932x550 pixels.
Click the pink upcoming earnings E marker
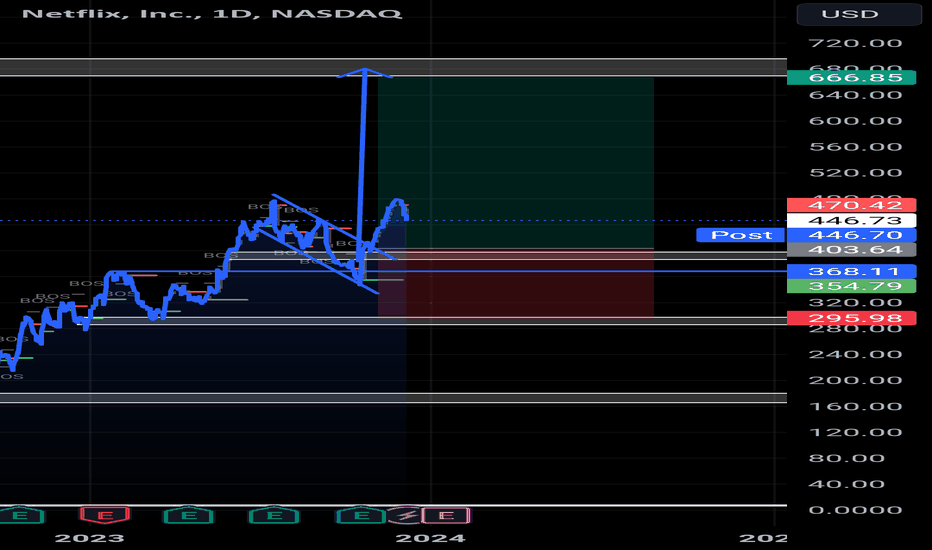point(446,516)
